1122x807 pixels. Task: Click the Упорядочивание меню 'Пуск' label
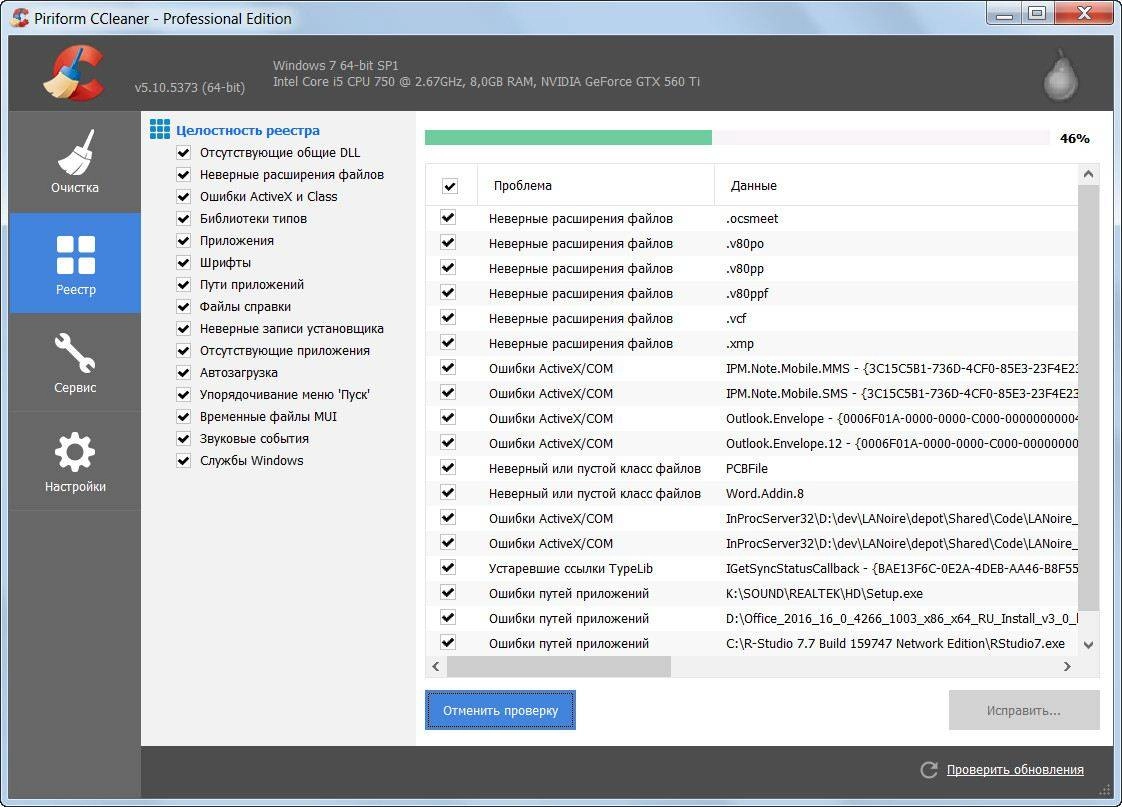[284, 394]
